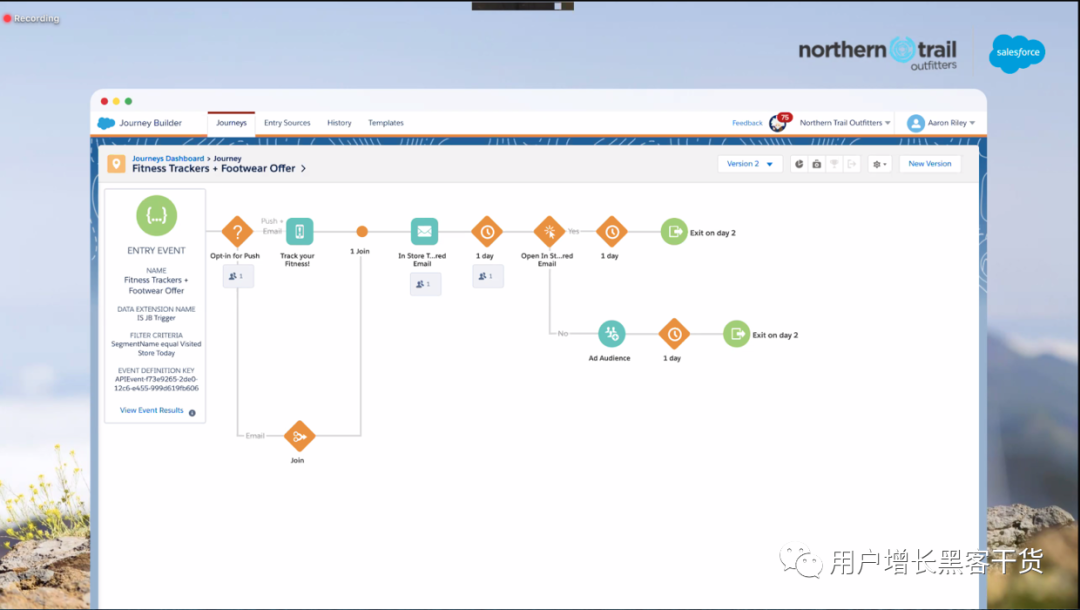
Task: Click the SegmentName equal Visited Store Today text
Action: [x=156, y=348]
